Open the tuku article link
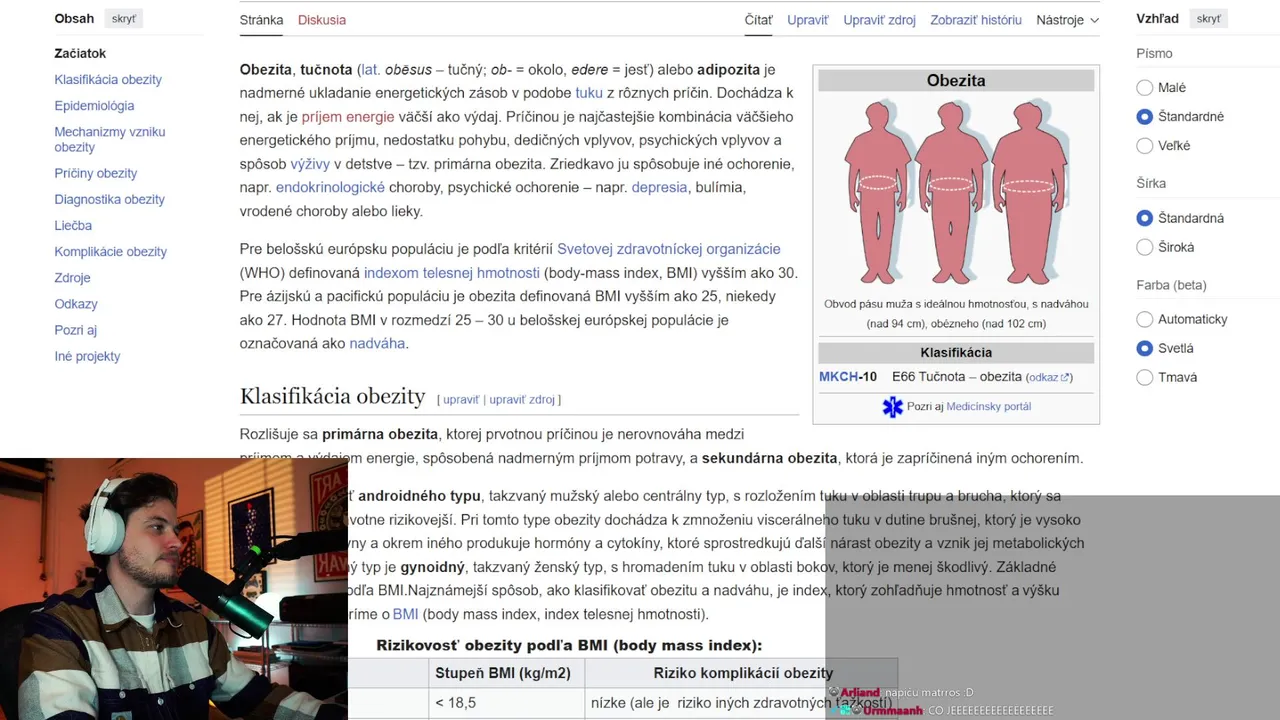Screen dimensions: 1280x720 [589, 93]
